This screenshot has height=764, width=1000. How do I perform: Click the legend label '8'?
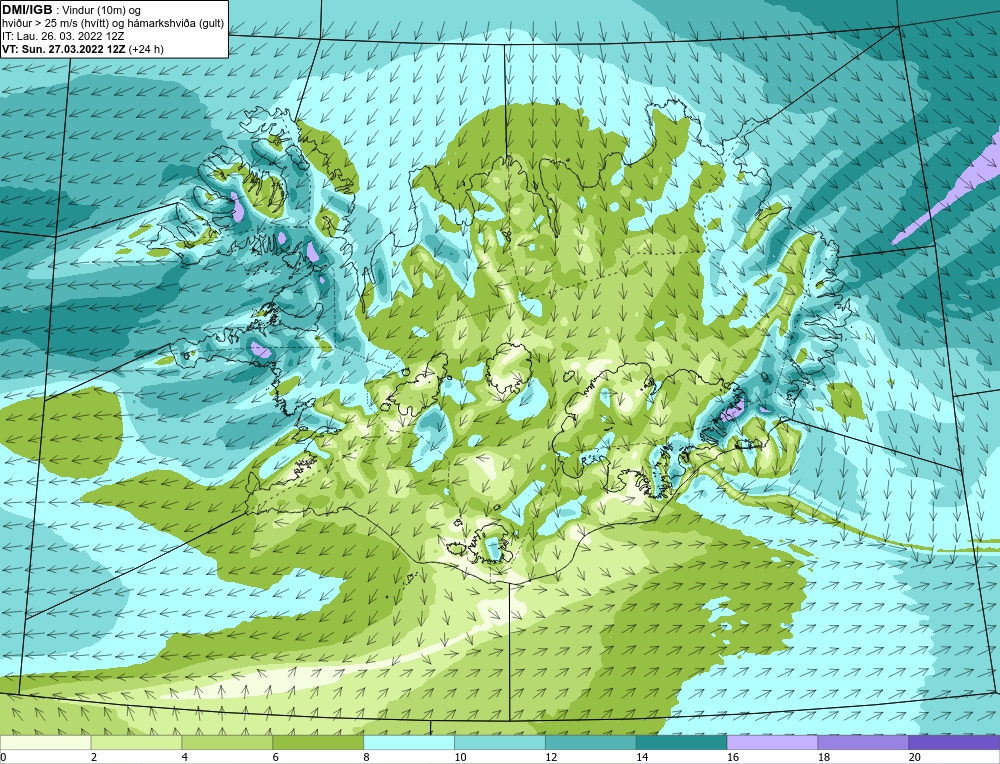(x=367, y=757)
